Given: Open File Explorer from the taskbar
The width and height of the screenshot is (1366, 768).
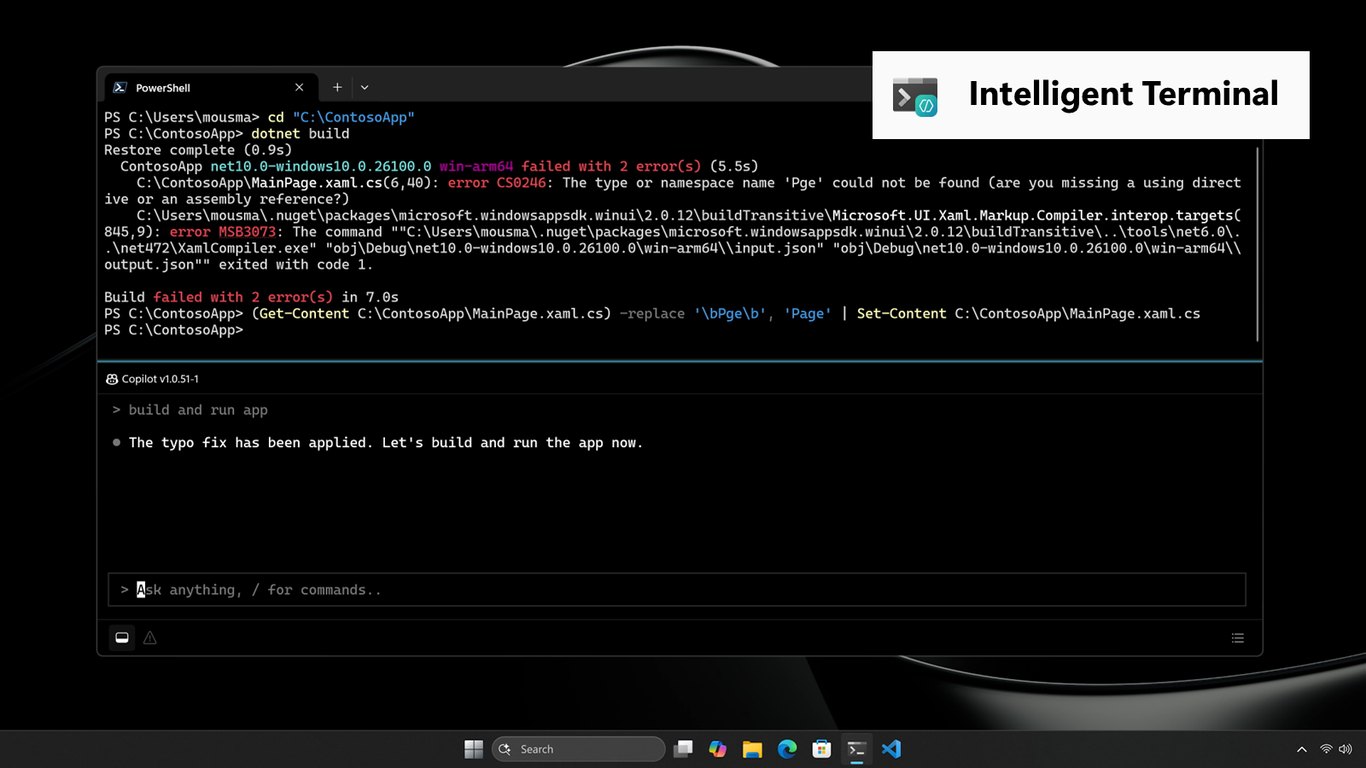Looking at the screenshot, I should 752,749.
